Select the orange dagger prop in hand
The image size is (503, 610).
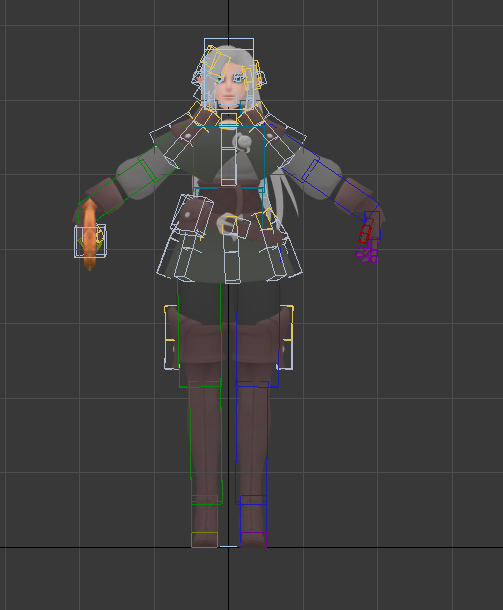90,235
